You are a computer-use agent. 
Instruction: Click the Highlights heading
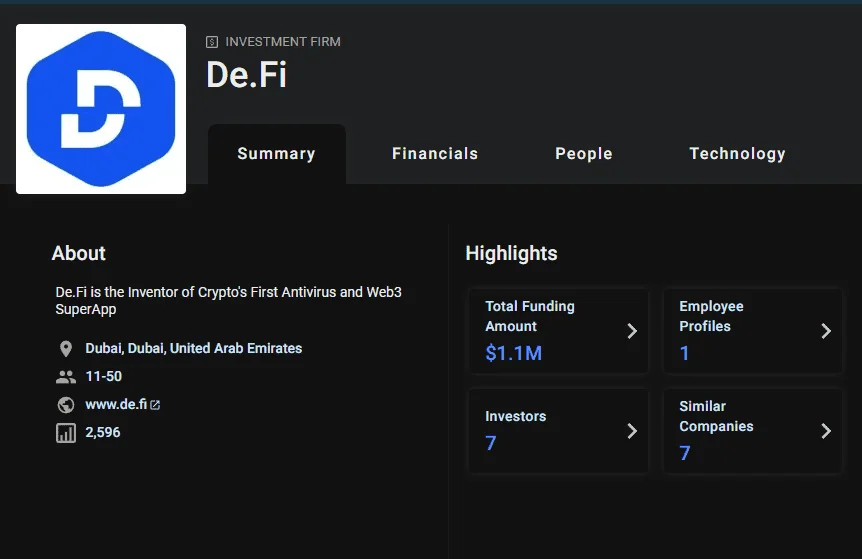(511, 253)
